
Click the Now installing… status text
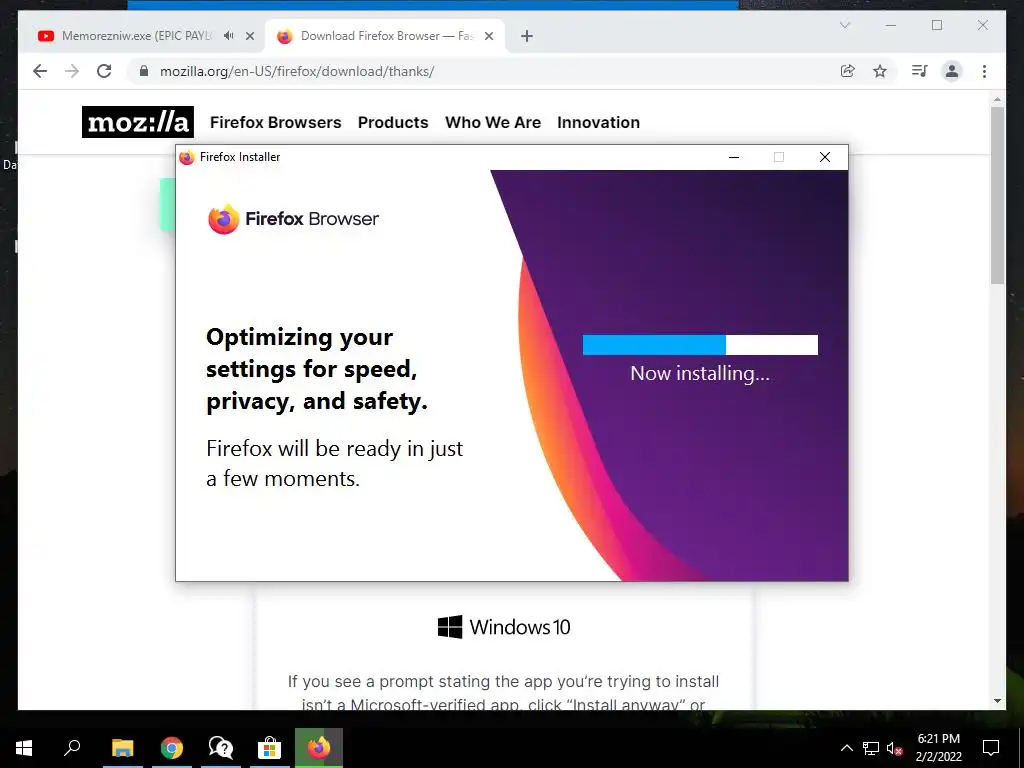point(700,373)
